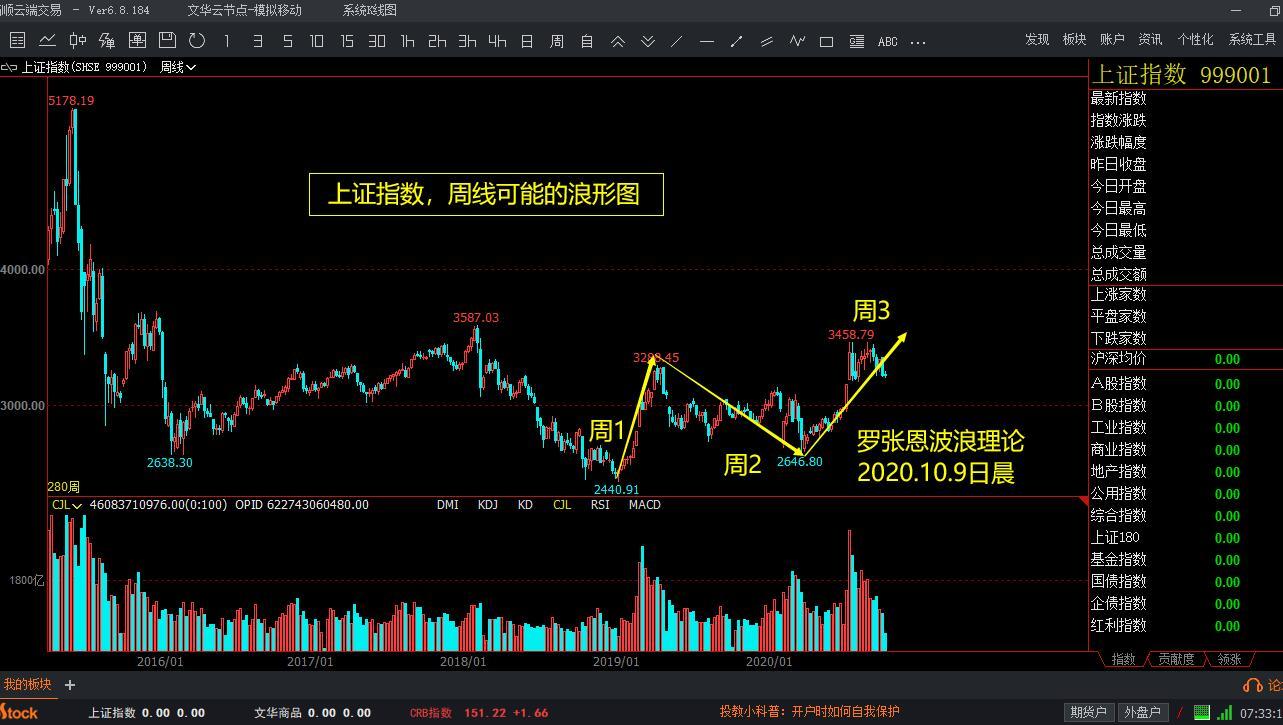Select the 3-minute period button
The image size is (1283, 725).
(257, 41)
